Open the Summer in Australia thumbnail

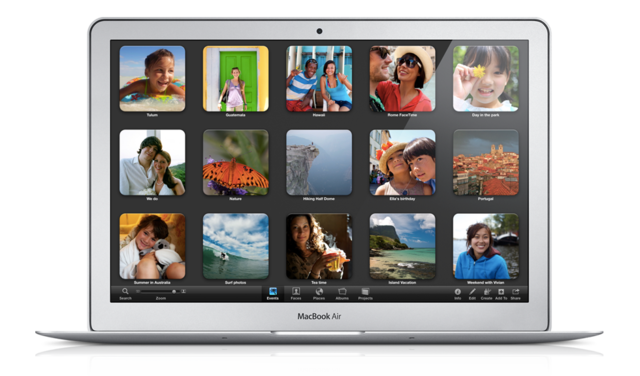pyautogui.click(x=152, y=246)
